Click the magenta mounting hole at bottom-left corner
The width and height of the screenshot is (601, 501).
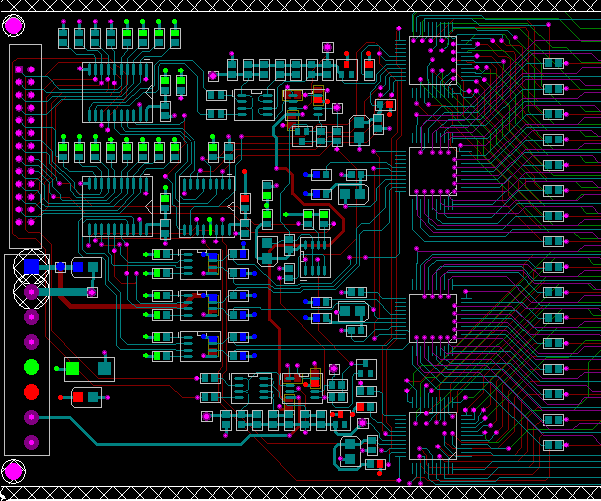[x=13, y=470]
